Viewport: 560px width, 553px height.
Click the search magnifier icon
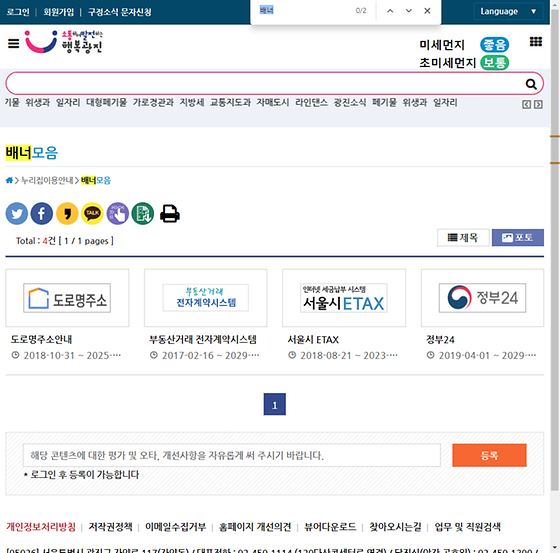click(x=531, y=84)
